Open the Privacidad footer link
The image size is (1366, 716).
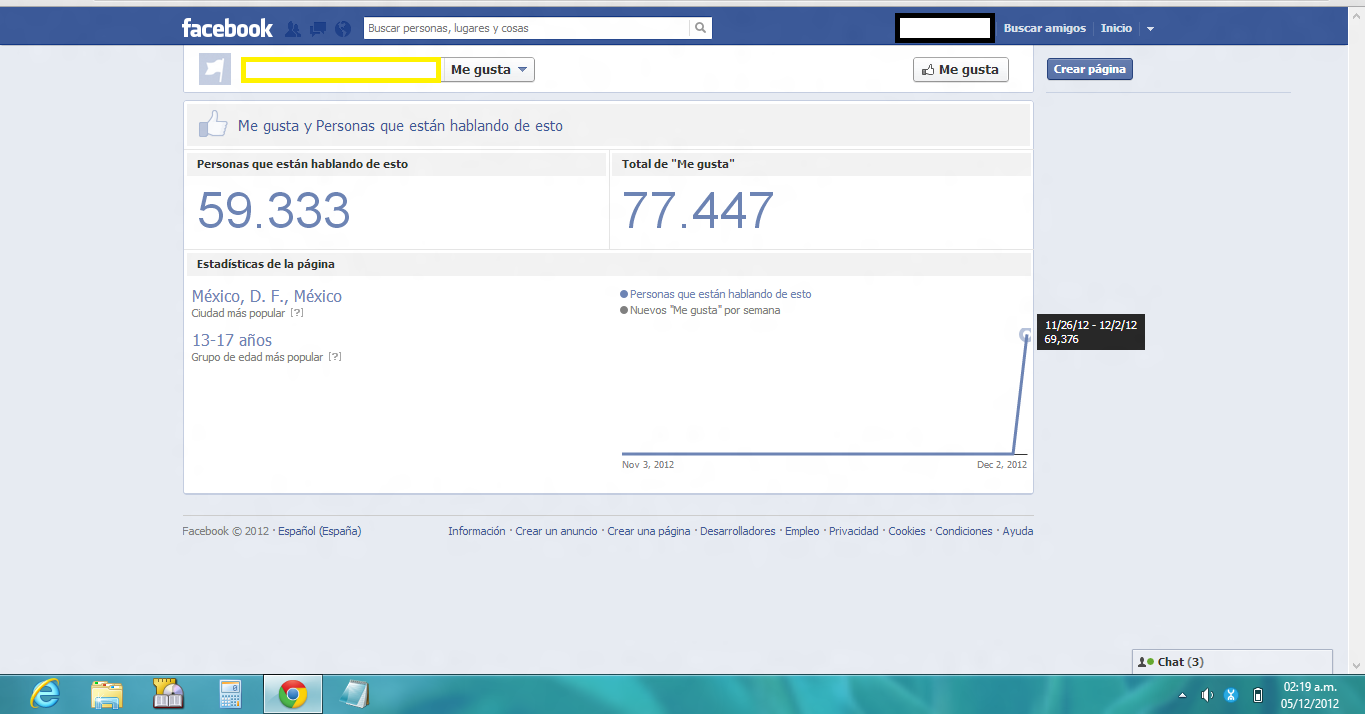pyautogui.click(x=854, y=531)
